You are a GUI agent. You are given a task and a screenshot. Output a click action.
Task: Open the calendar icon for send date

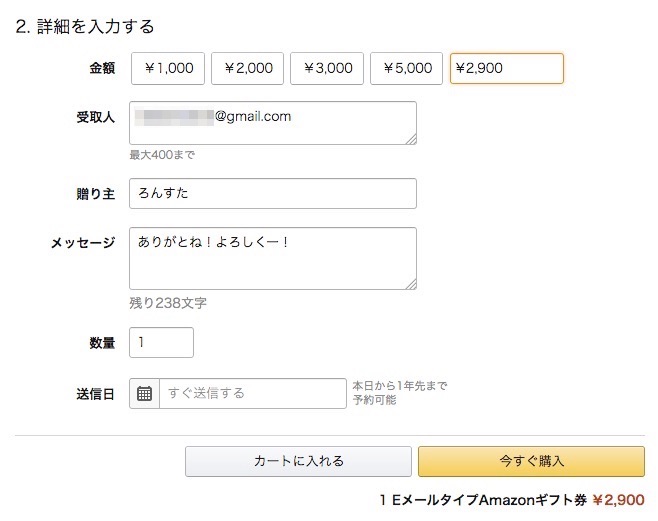coord(144,393)
